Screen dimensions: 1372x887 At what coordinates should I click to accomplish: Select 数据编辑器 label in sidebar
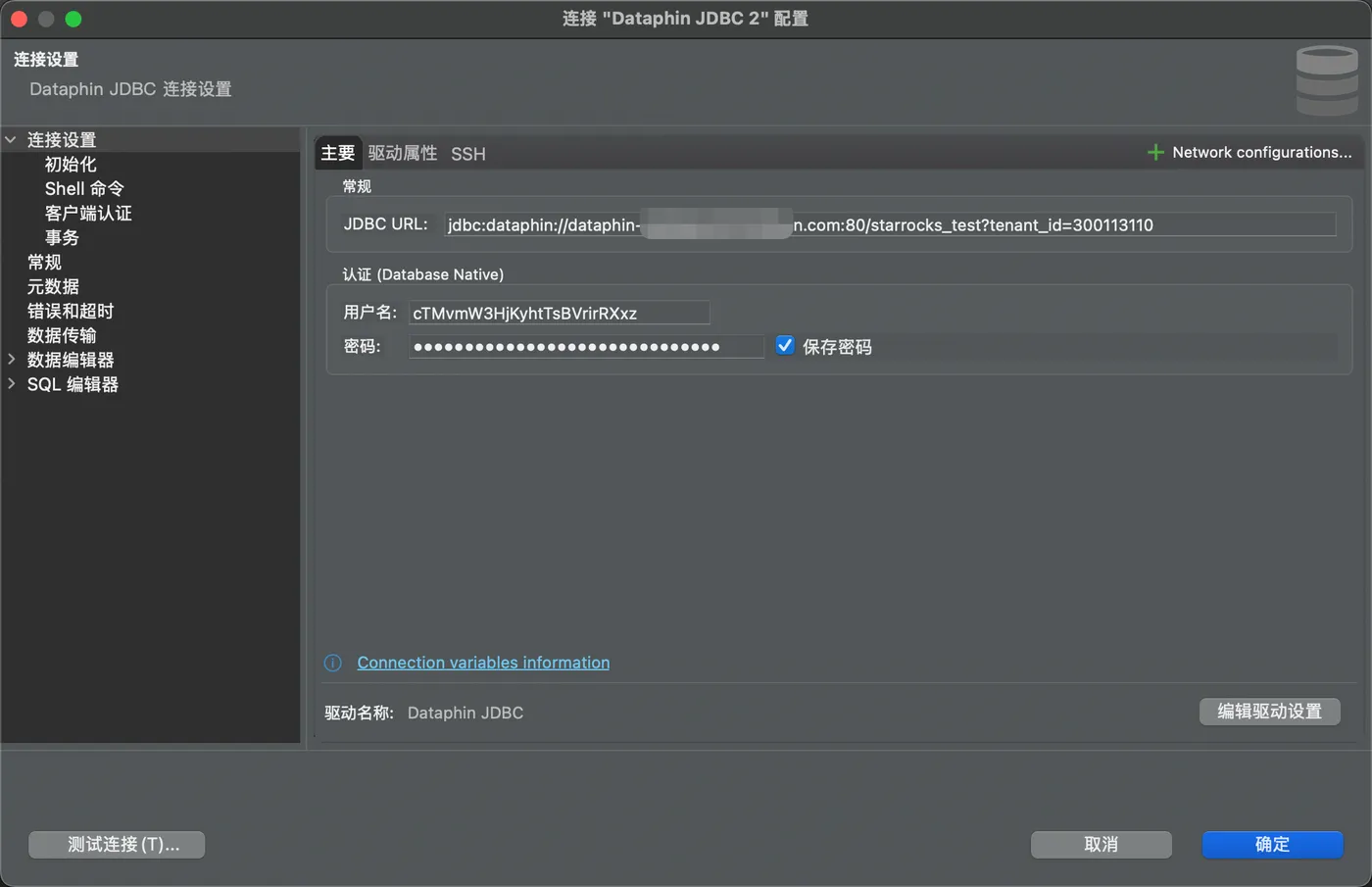point(71,361)
